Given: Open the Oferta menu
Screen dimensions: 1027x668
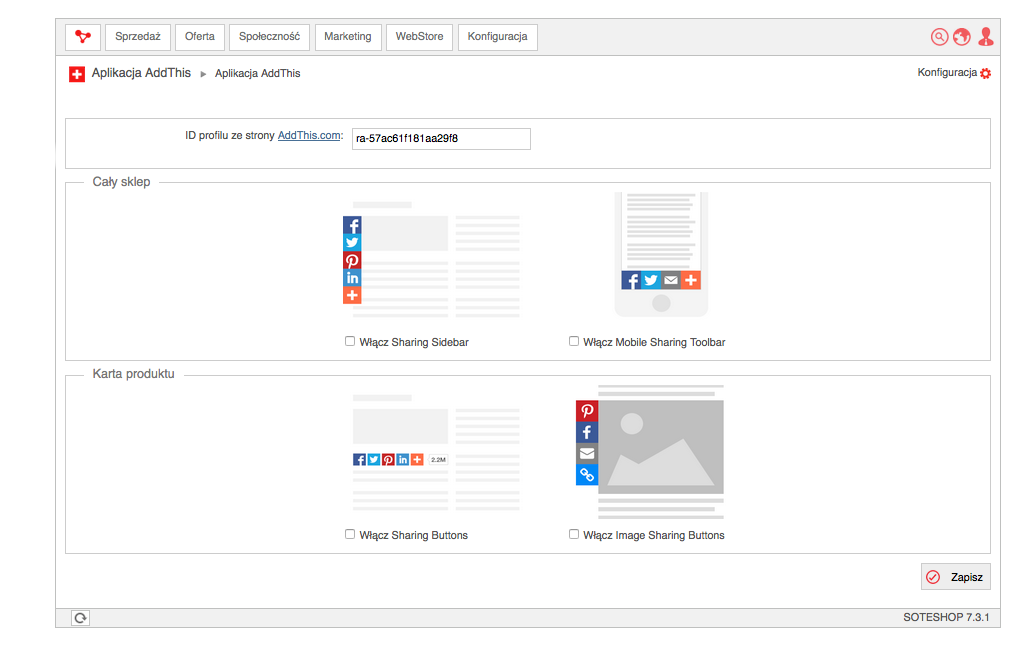Looking at the screenshot, I should (200, 37).
